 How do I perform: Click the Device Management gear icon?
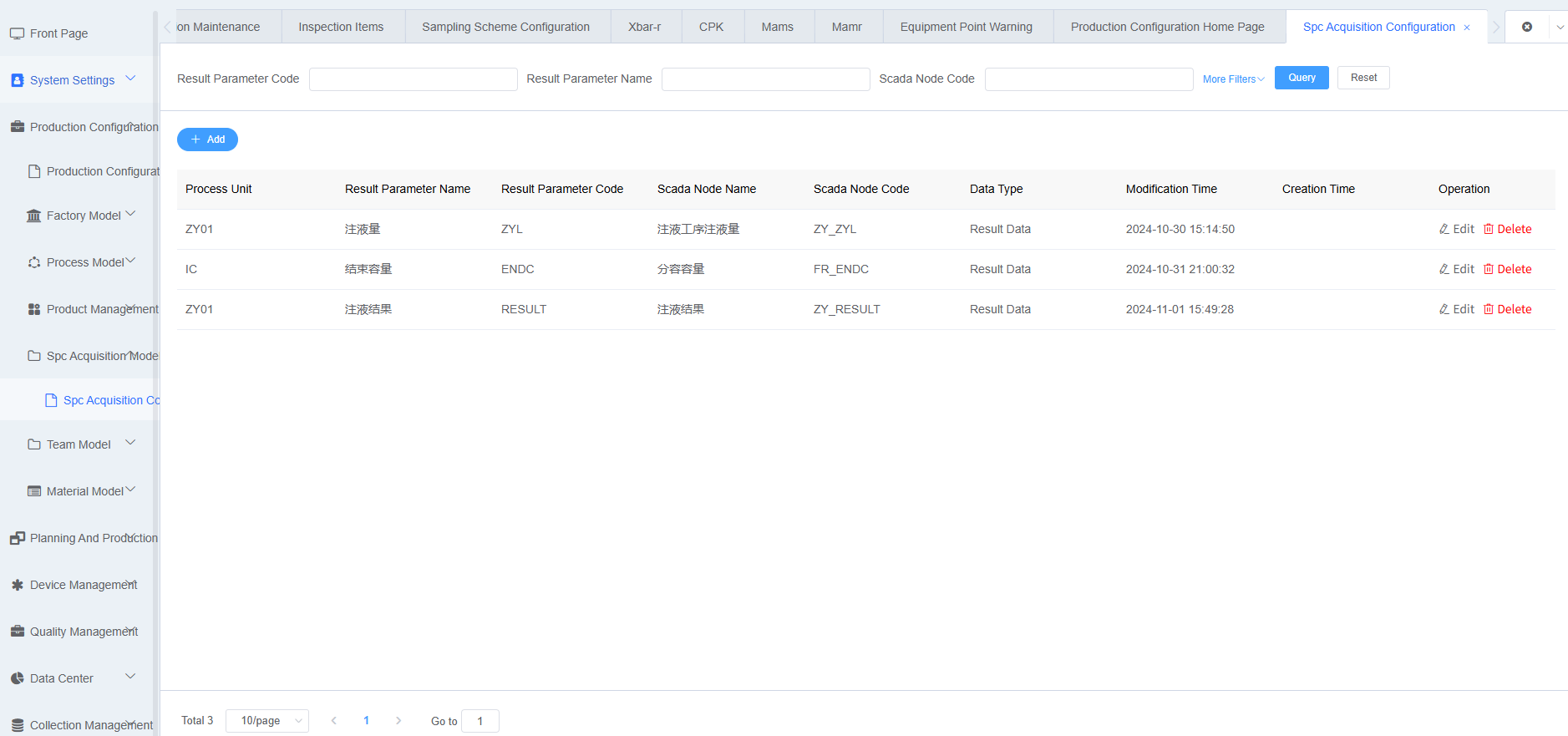pyautogui.click(x=17, y=585)
